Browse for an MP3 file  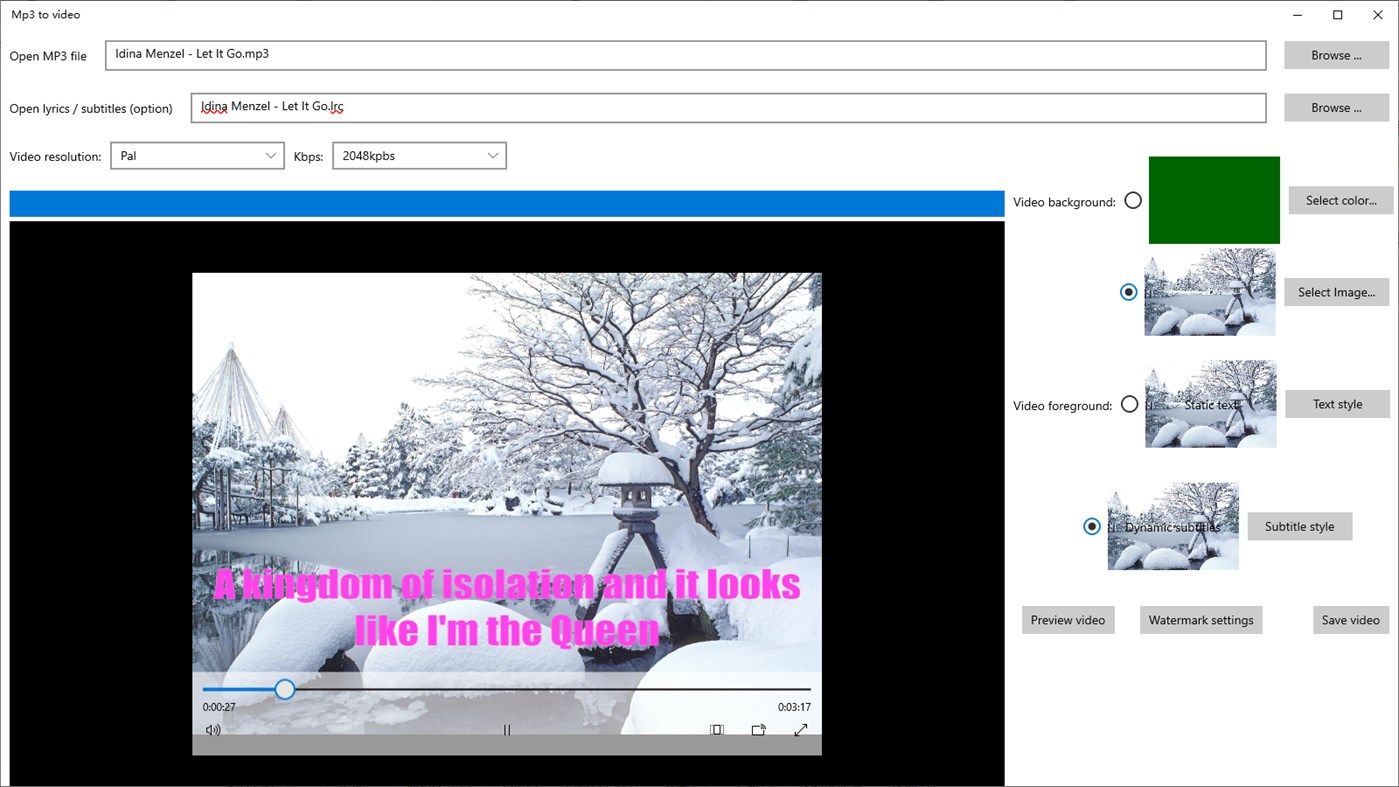point(1335,55)
